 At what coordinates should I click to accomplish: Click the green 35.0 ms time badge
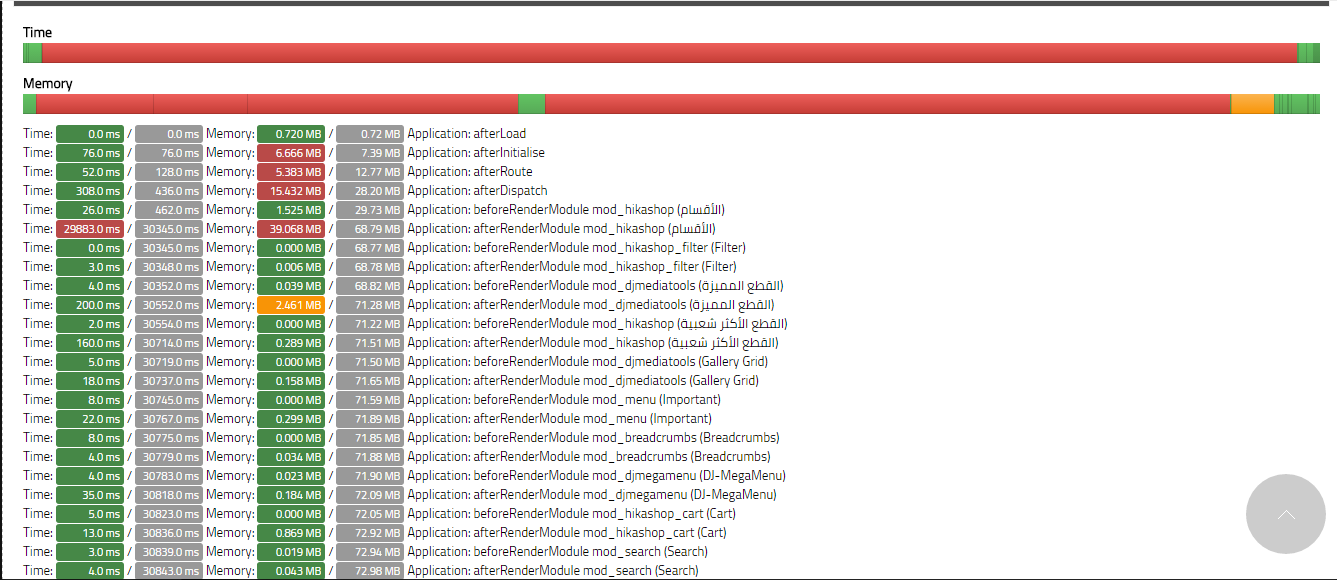[x=90, y=495]
